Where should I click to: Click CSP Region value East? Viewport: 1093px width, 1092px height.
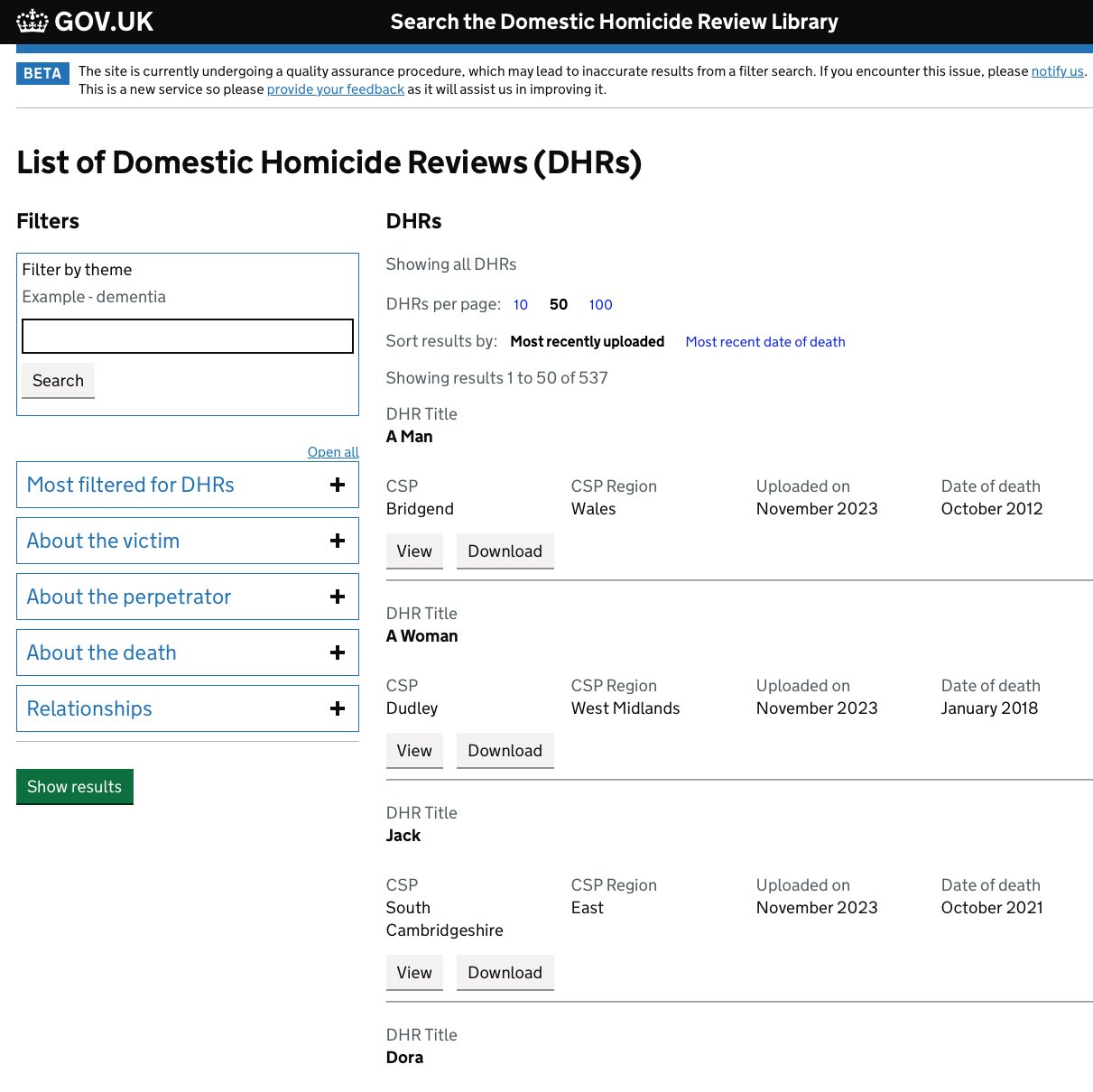point(588,908)
